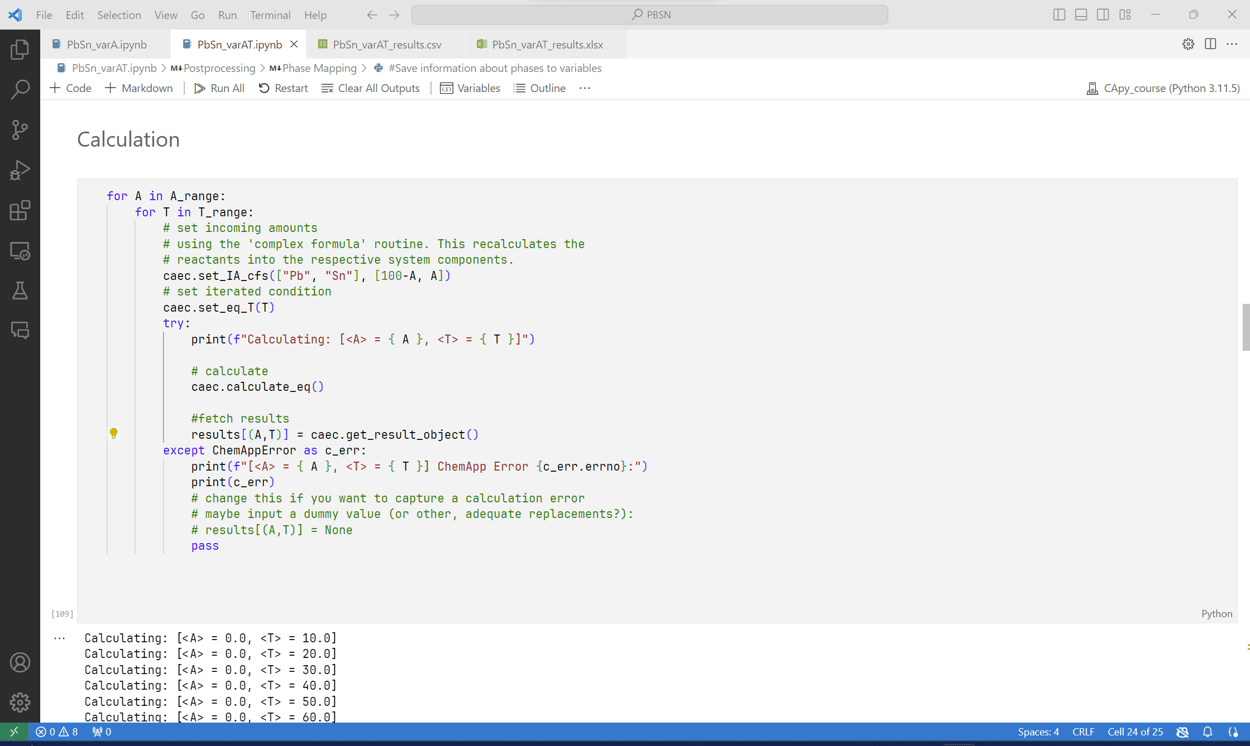Expand cell output ellipsis menu
1250x746 pixels.
(60, 638)
